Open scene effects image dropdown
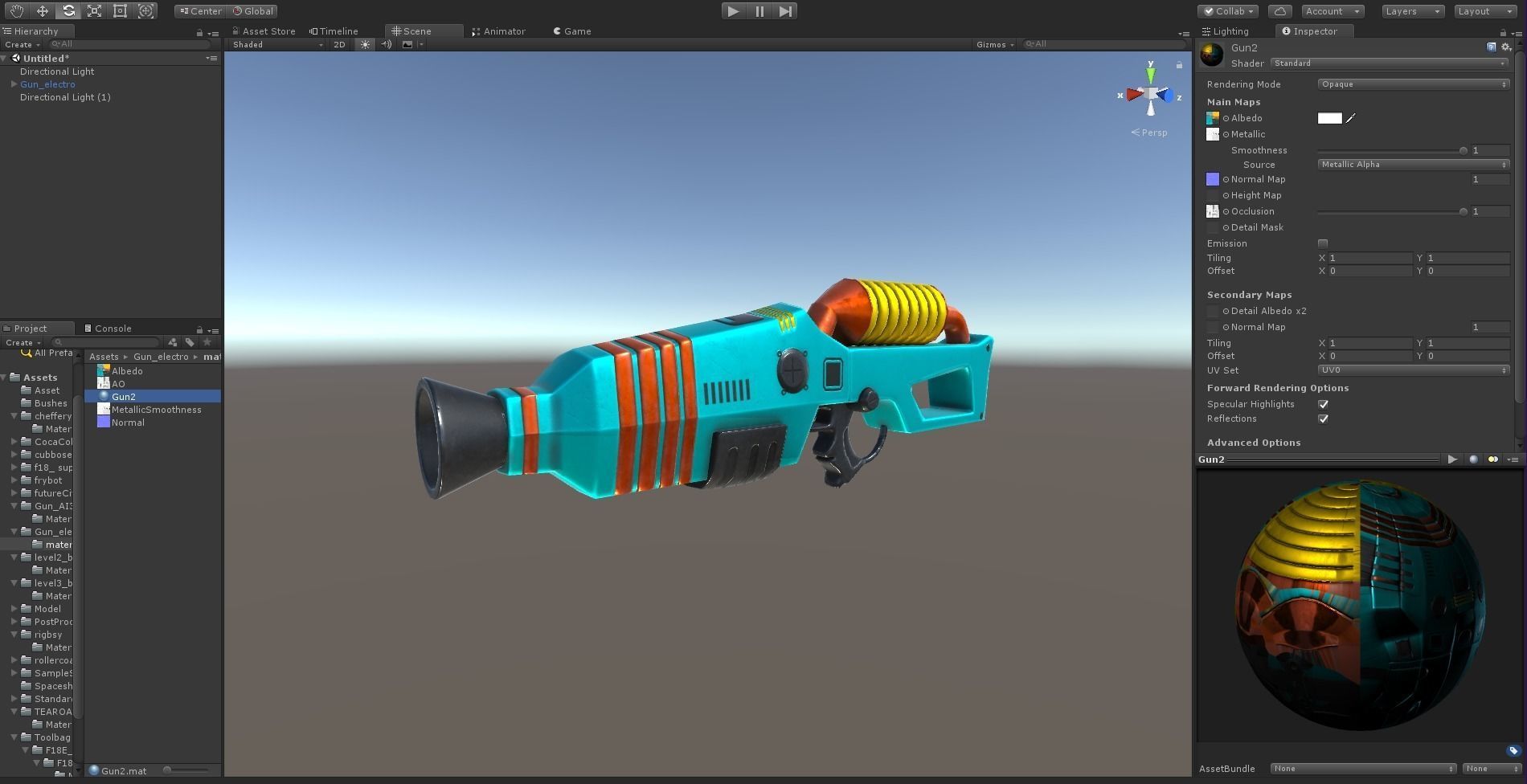 (411, 44)
